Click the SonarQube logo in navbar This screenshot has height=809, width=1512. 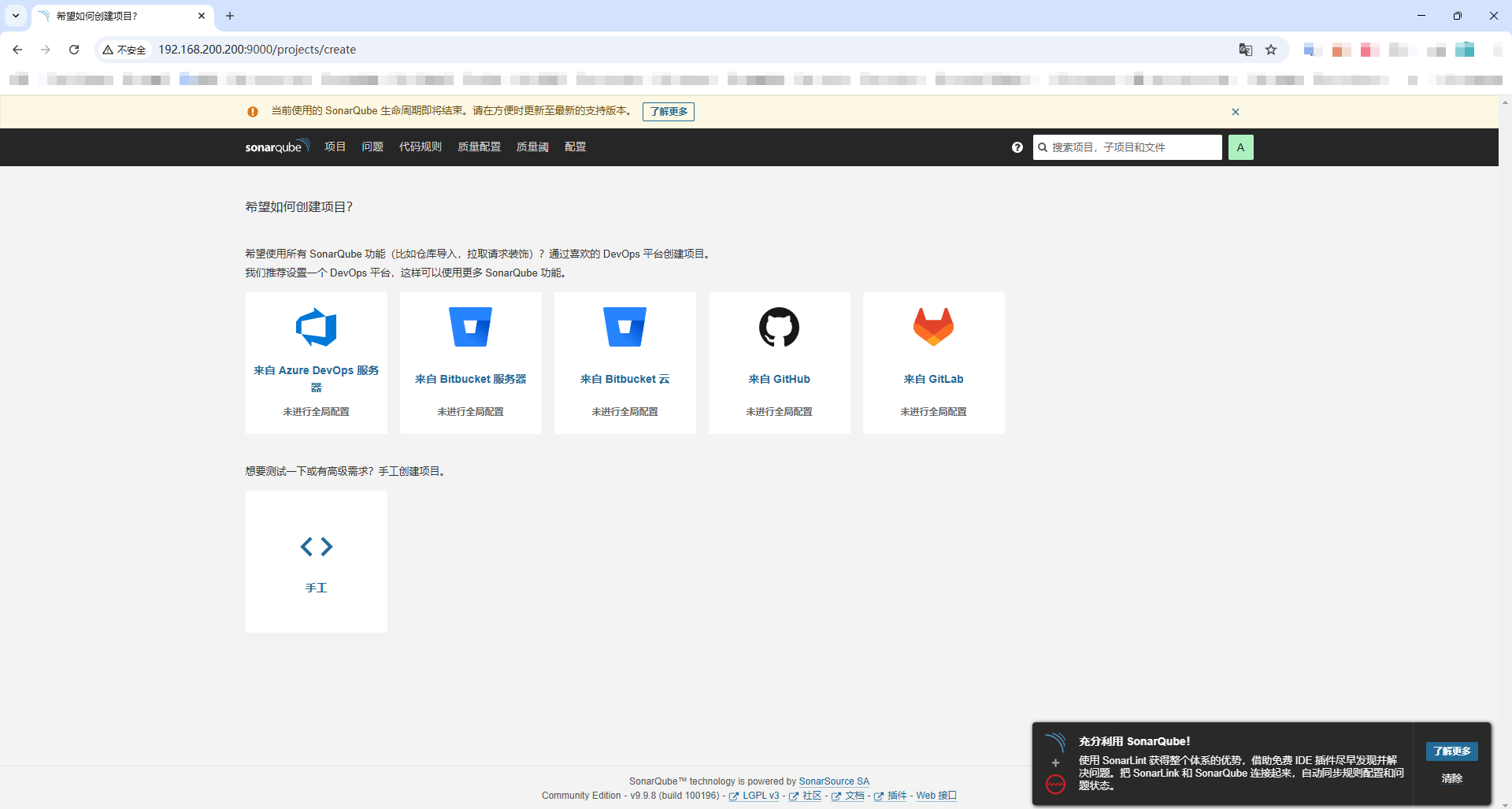click(x=277, y=147)
